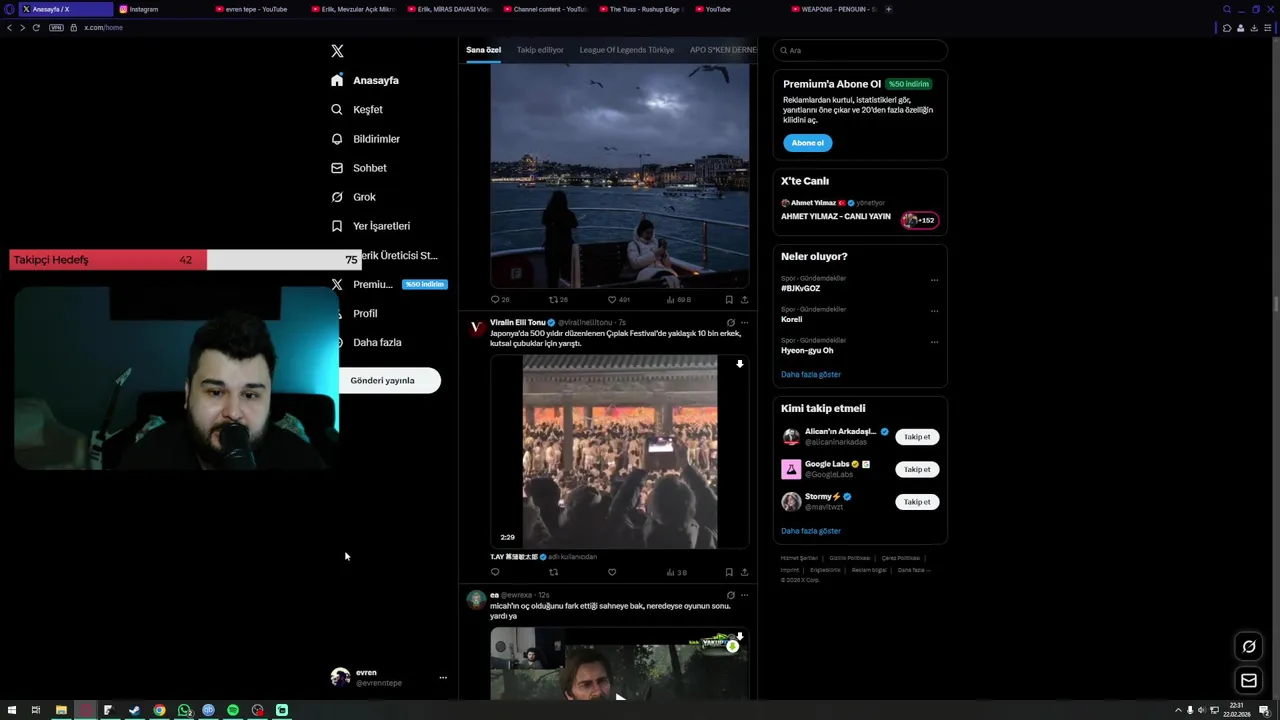Follow Google Labs with Takip et
Image resolution: width=1280 pixels, height=720 pixels.
[x=917, y=469]
